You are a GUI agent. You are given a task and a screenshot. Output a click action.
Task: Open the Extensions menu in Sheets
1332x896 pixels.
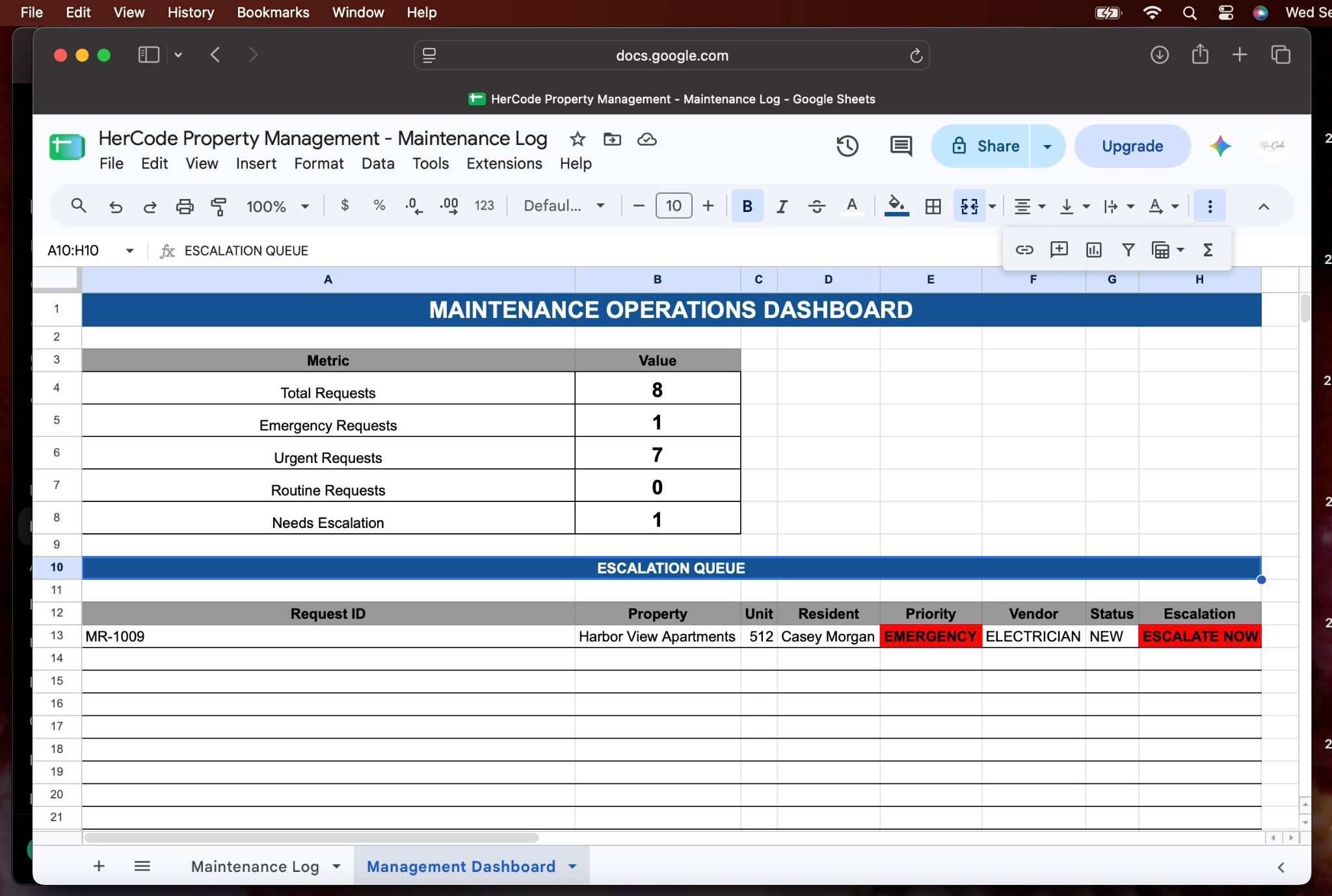(x=504, y=163)
